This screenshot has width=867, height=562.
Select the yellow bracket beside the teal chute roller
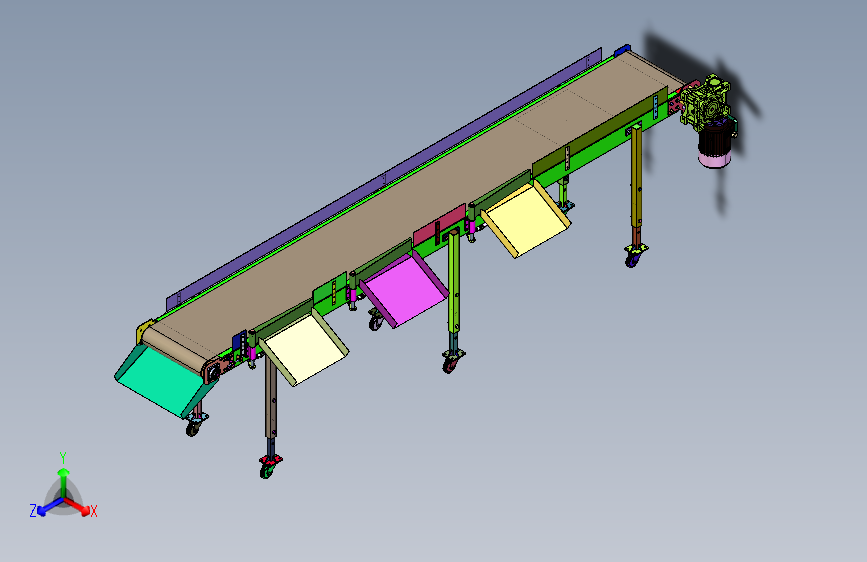(x=144, y=331)
